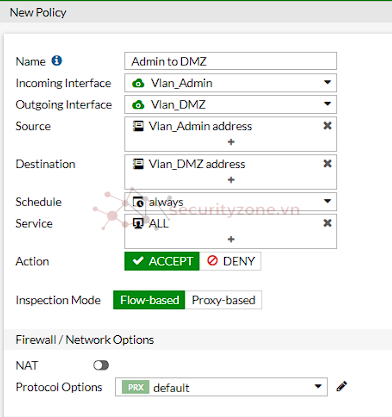Set Action to ACCEPT
Image resolution: width=392 pixels, height=417 pixels.
click(x=162, y=261)
